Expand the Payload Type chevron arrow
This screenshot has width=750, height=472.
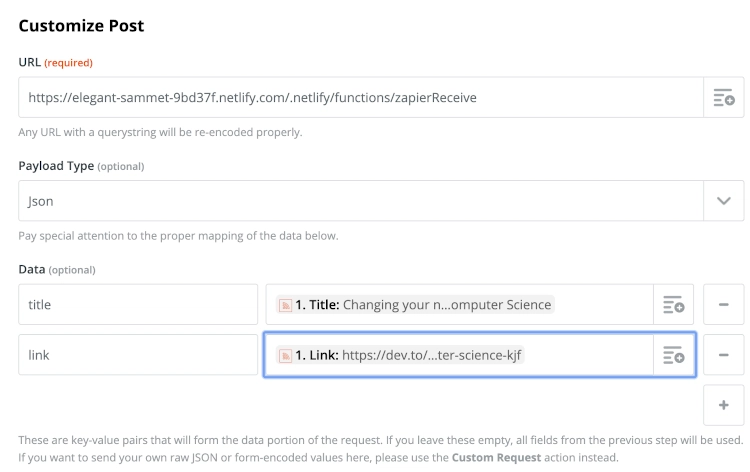tap(724, 201)
